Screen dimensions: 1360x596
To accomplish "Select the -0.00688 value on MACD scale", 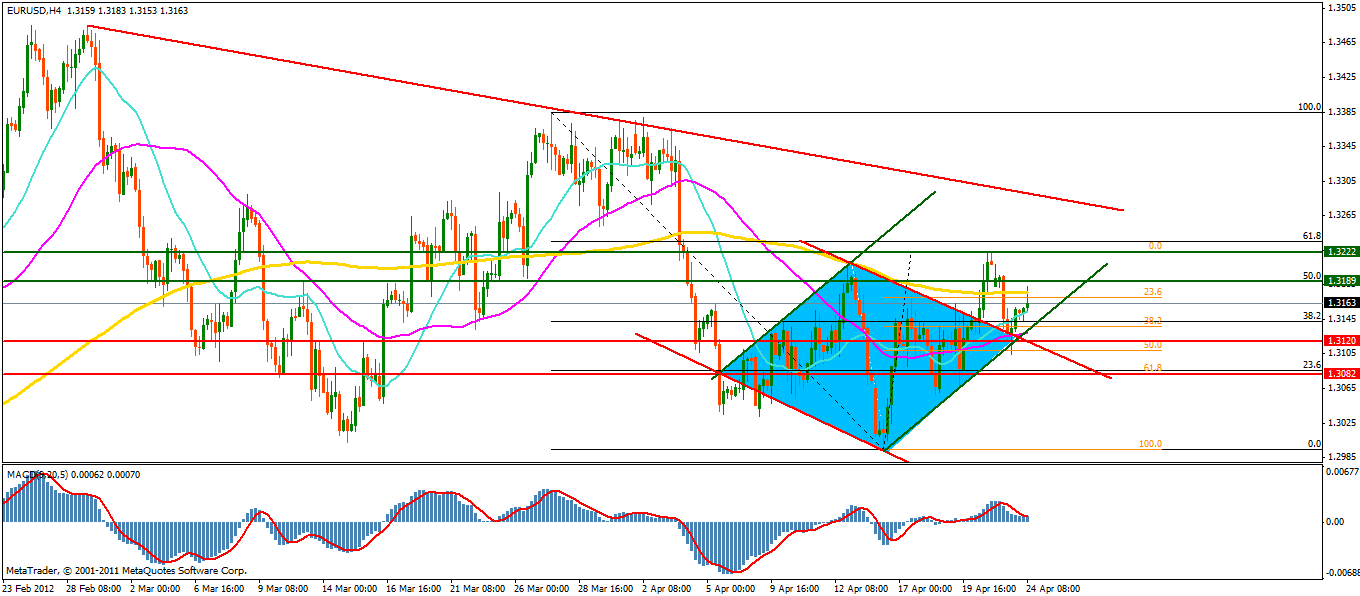I will click(1339, 574).
